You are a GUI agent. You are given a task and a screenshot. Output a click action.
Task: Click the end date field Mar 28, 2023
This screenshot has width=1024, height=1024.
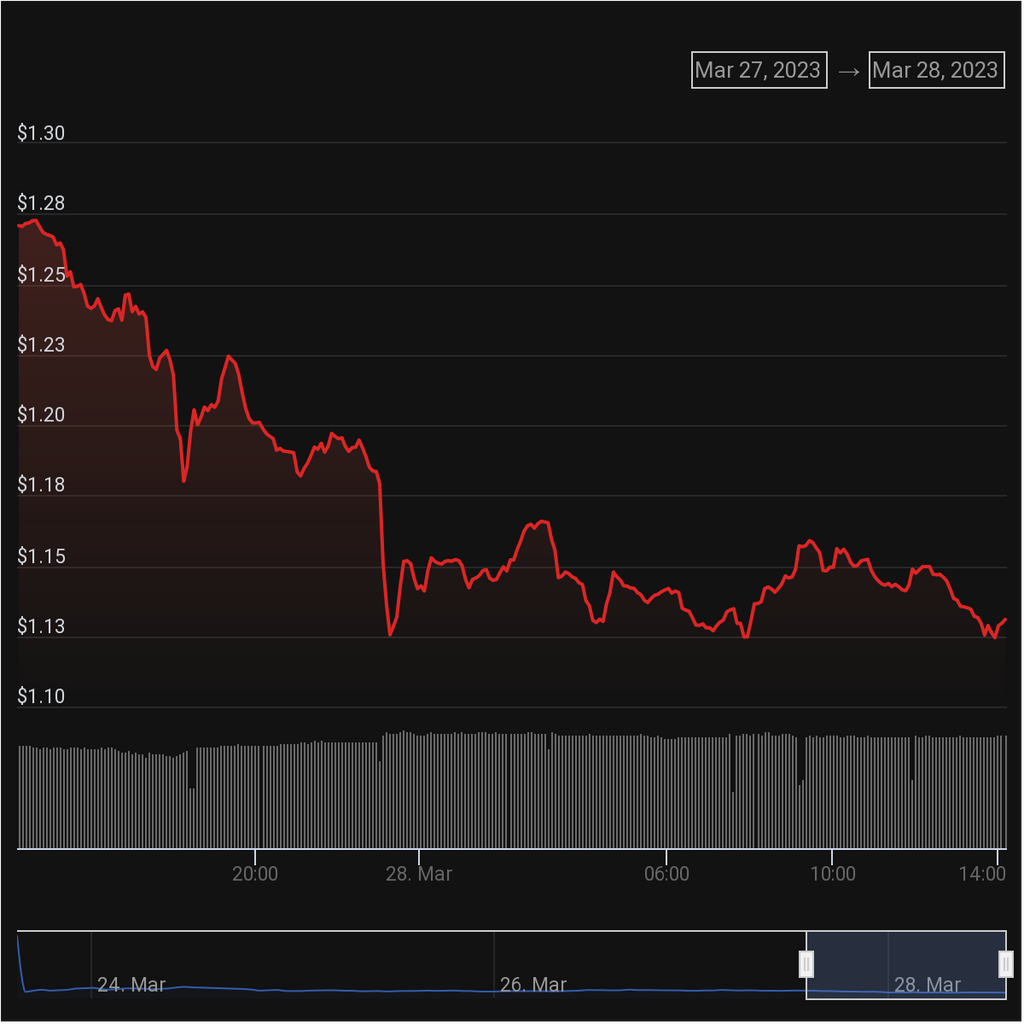point(936,70)
